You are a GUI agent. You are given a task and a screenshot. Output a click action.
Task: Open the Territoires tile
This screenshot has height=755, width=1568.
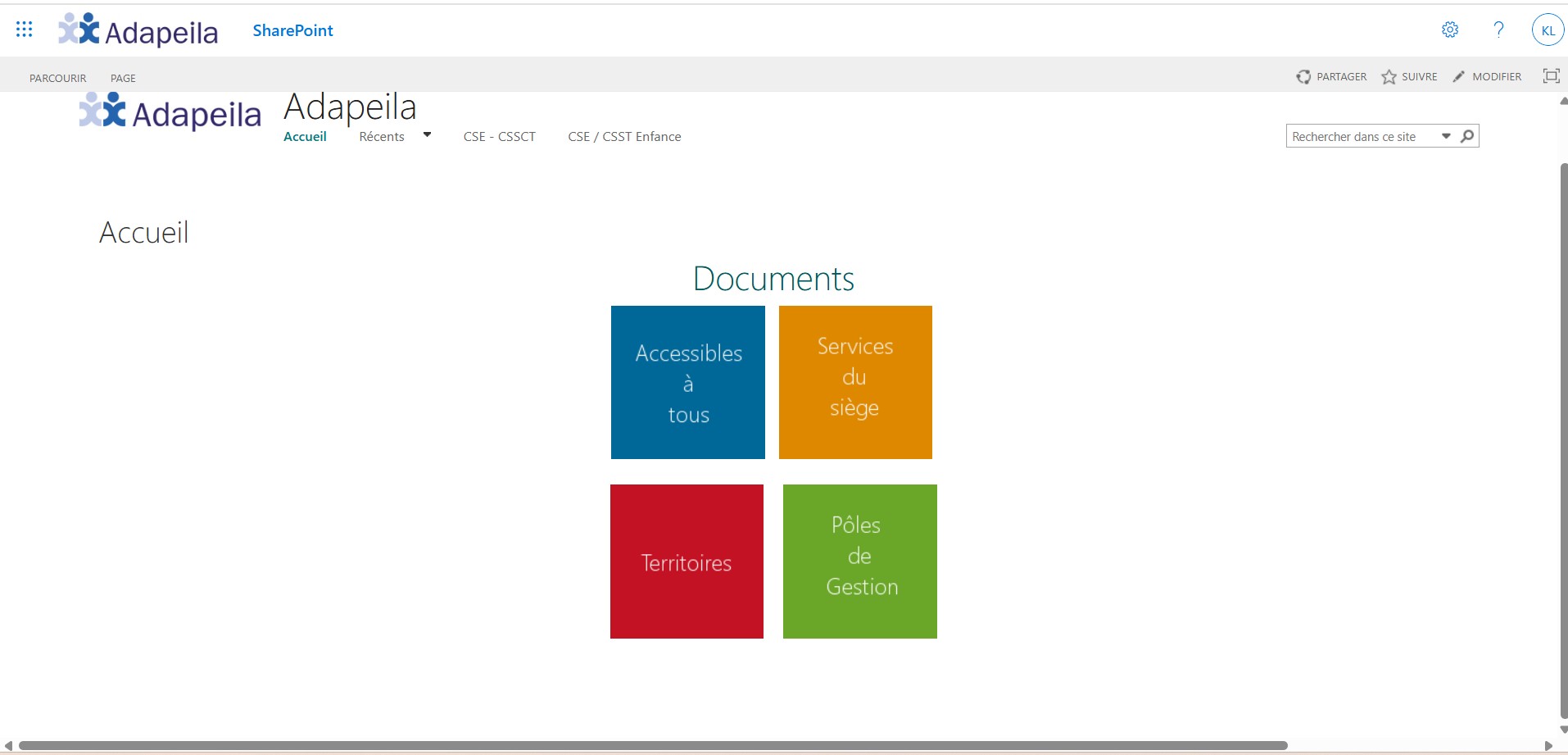(687, 562)
